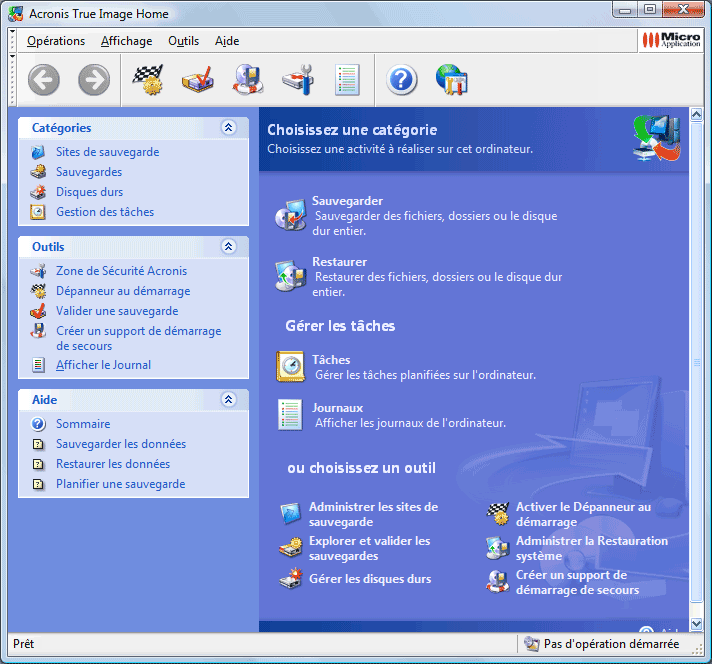Click the Forward arrow toolbar button
The height and width of the screenshot is (664, 712).
tap(94, 79)
